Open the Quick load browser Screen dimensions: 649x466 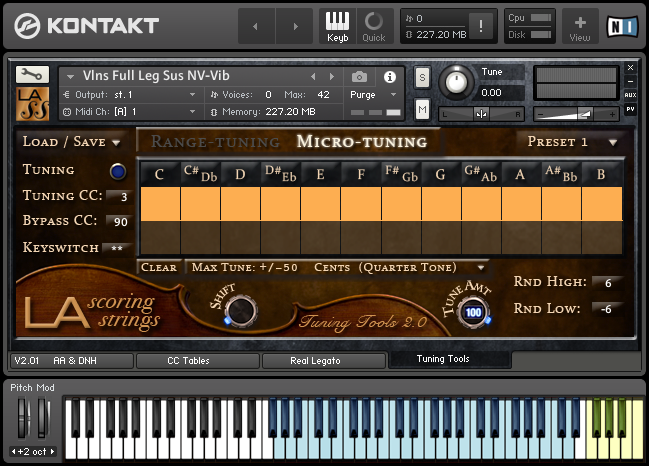click(374, 26)
